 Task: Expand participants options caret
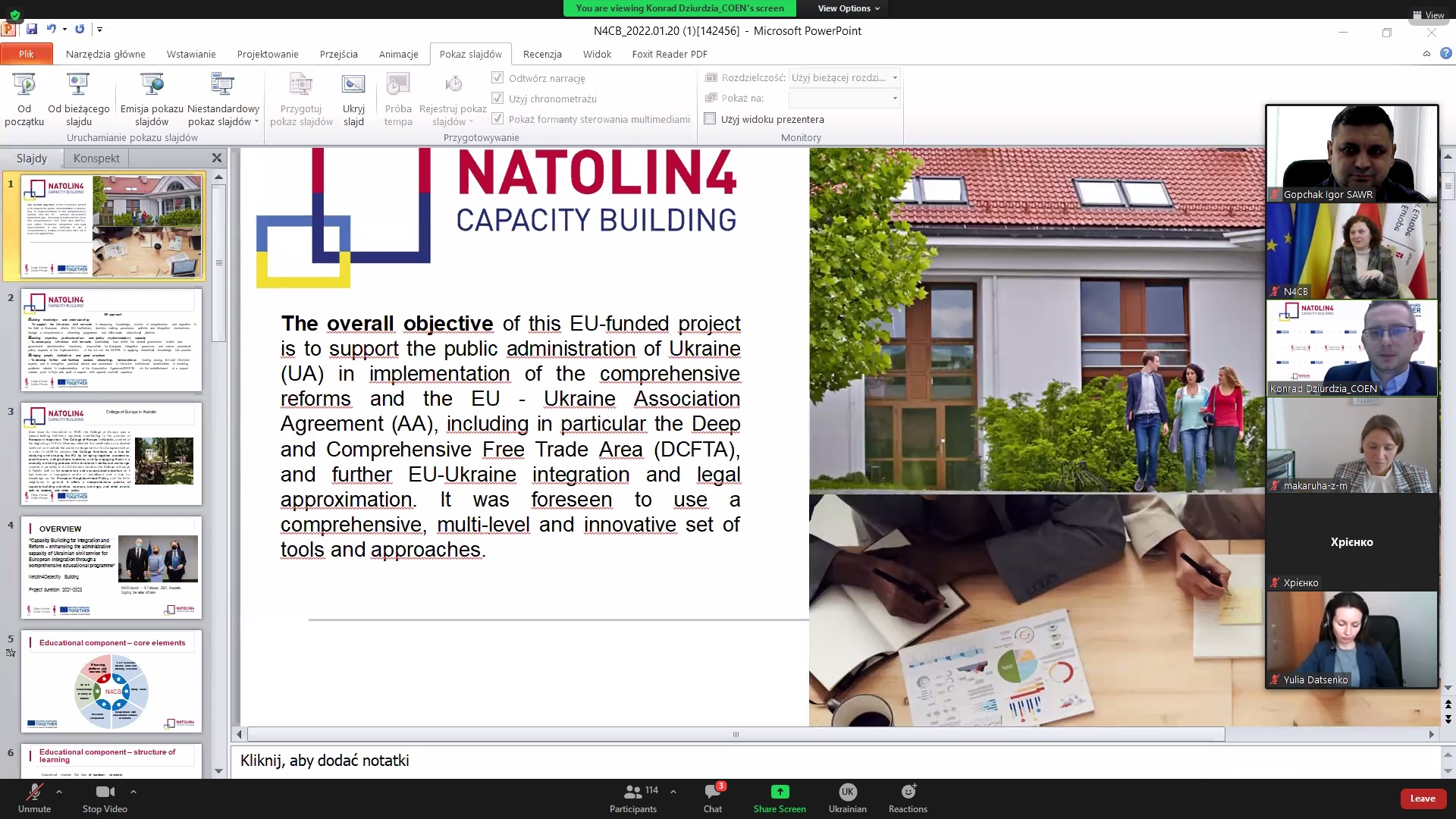(x=673, y=791)
